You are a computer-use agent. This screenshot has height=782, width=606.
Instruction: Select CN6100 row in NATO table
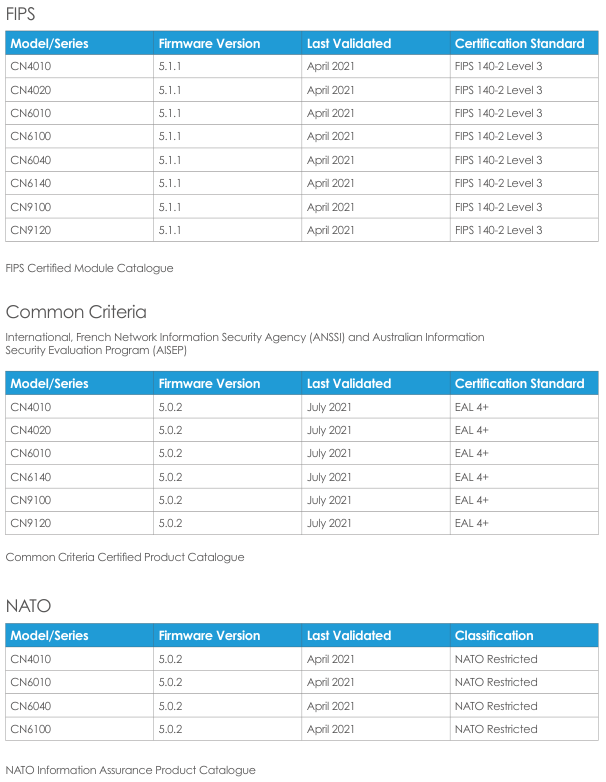[302, 729]
